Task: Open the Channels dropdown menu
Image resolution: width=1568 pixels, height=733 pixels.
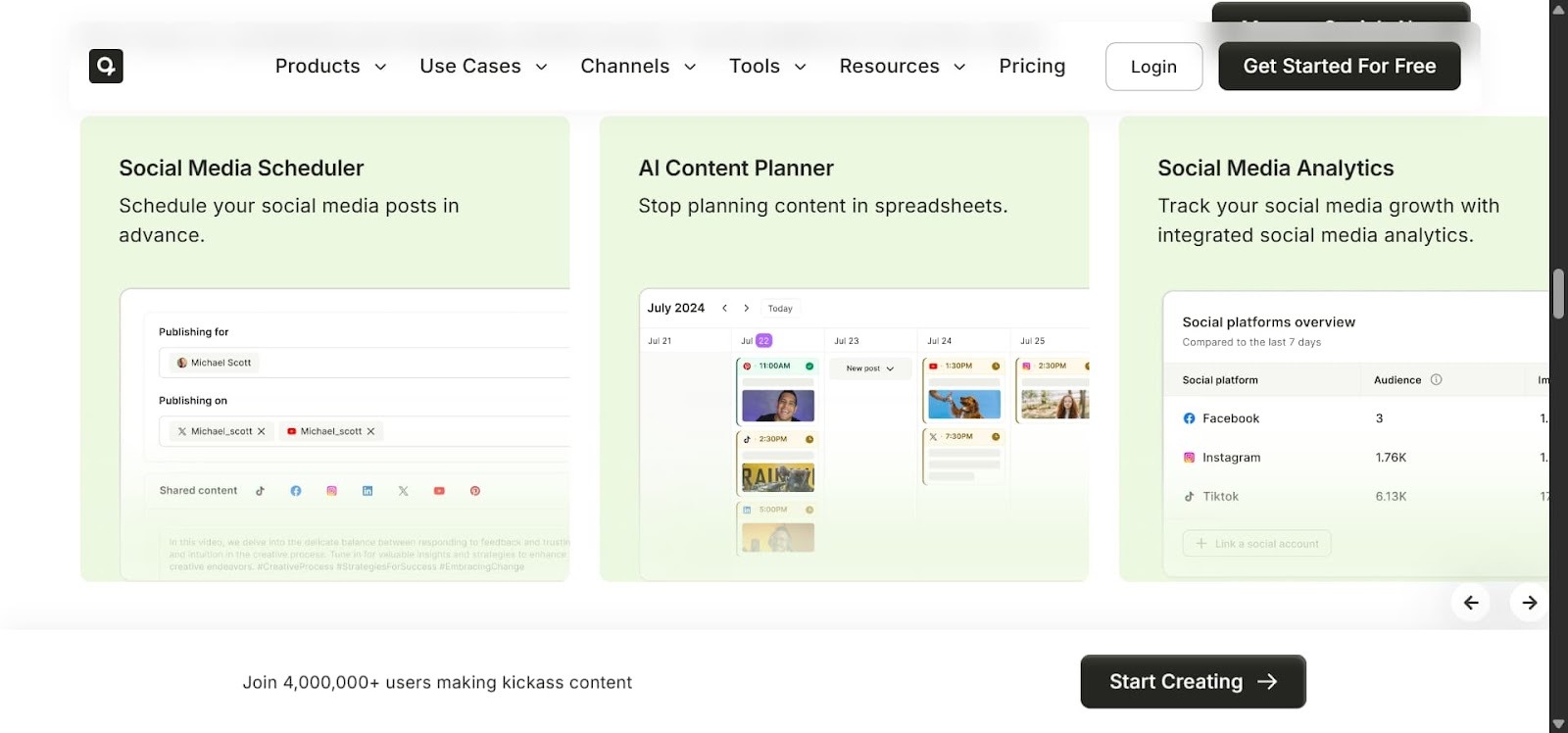Action: 638,66
